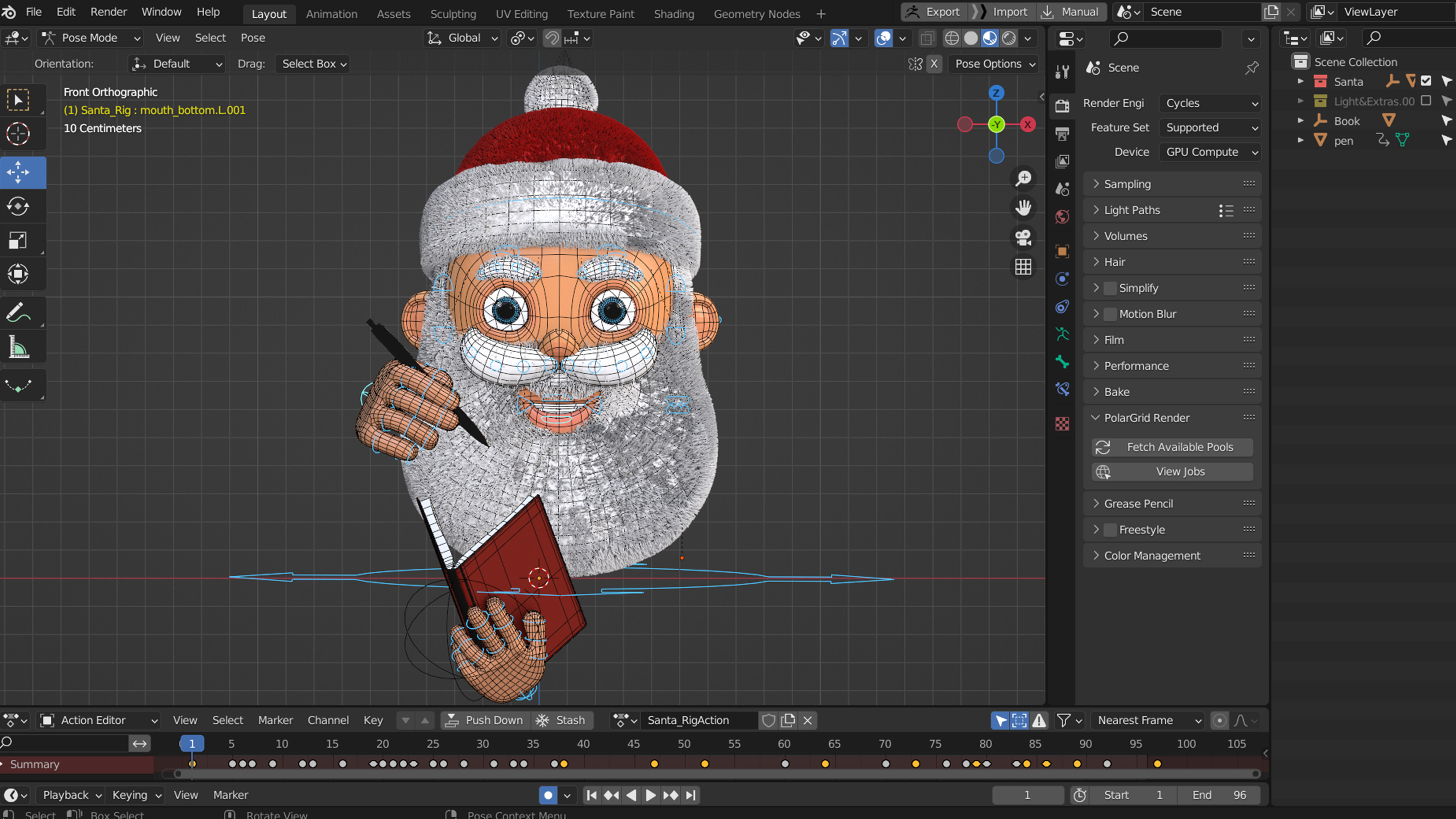1456x819 pixels.
Task: Open the Bone properties tab
Action: click(1062, 362)
